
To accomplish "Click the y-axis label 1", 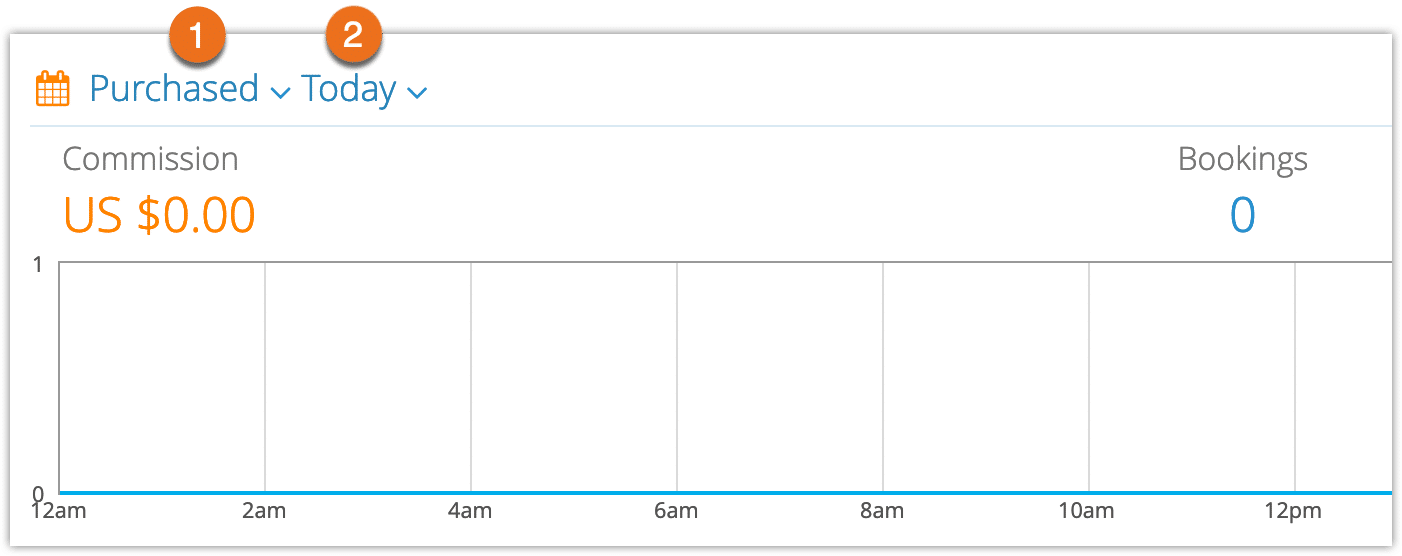I will pos(39,264).
